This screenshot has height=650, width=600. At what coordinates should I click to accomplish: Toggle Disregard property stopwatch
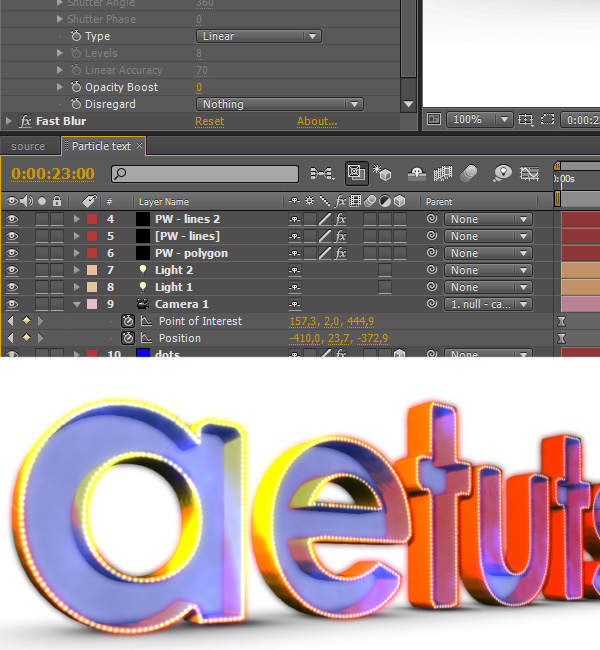point(76,104)
